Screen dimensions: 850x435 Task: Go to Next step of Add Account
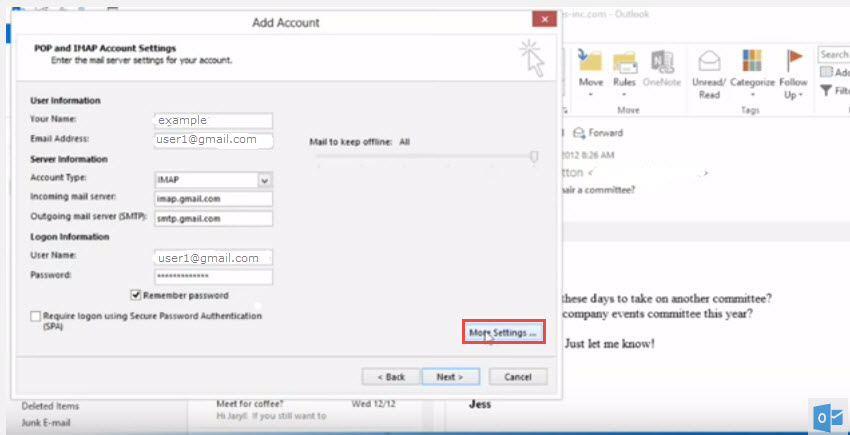click(x=450, y=377)
